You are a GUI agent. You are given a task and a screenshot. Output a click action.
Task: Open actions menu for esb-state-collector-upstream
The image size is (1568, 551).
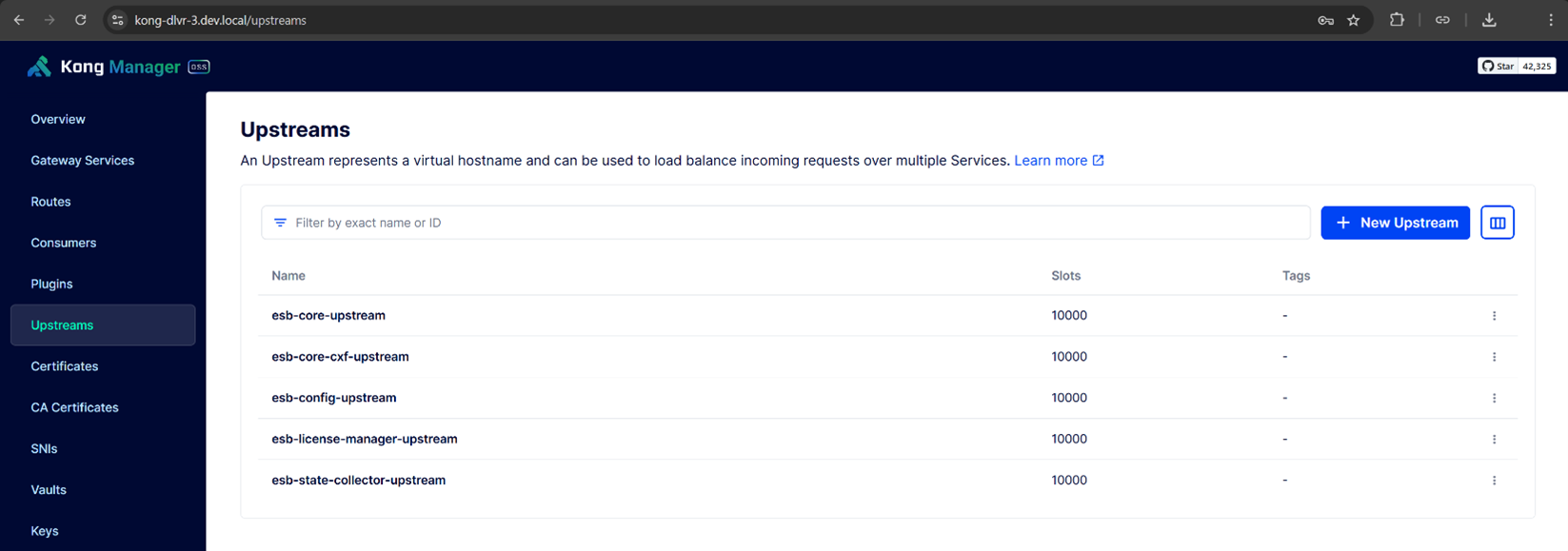(1494, 481)
